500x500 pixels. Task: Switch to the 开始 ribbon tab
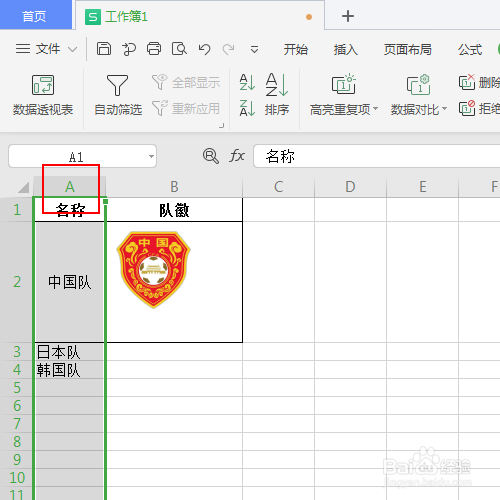click(x=296, y=49)
